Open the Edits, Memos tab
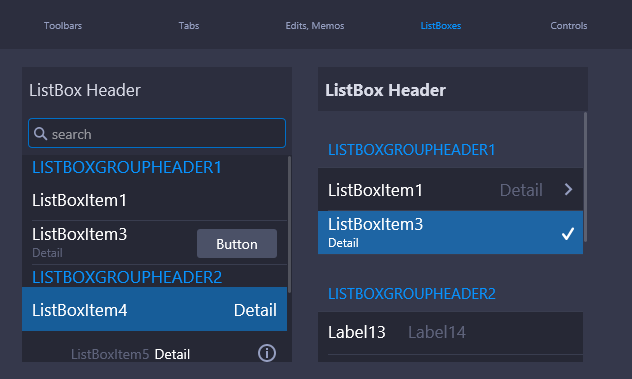 pyautogui.click(x=315, y=25)
